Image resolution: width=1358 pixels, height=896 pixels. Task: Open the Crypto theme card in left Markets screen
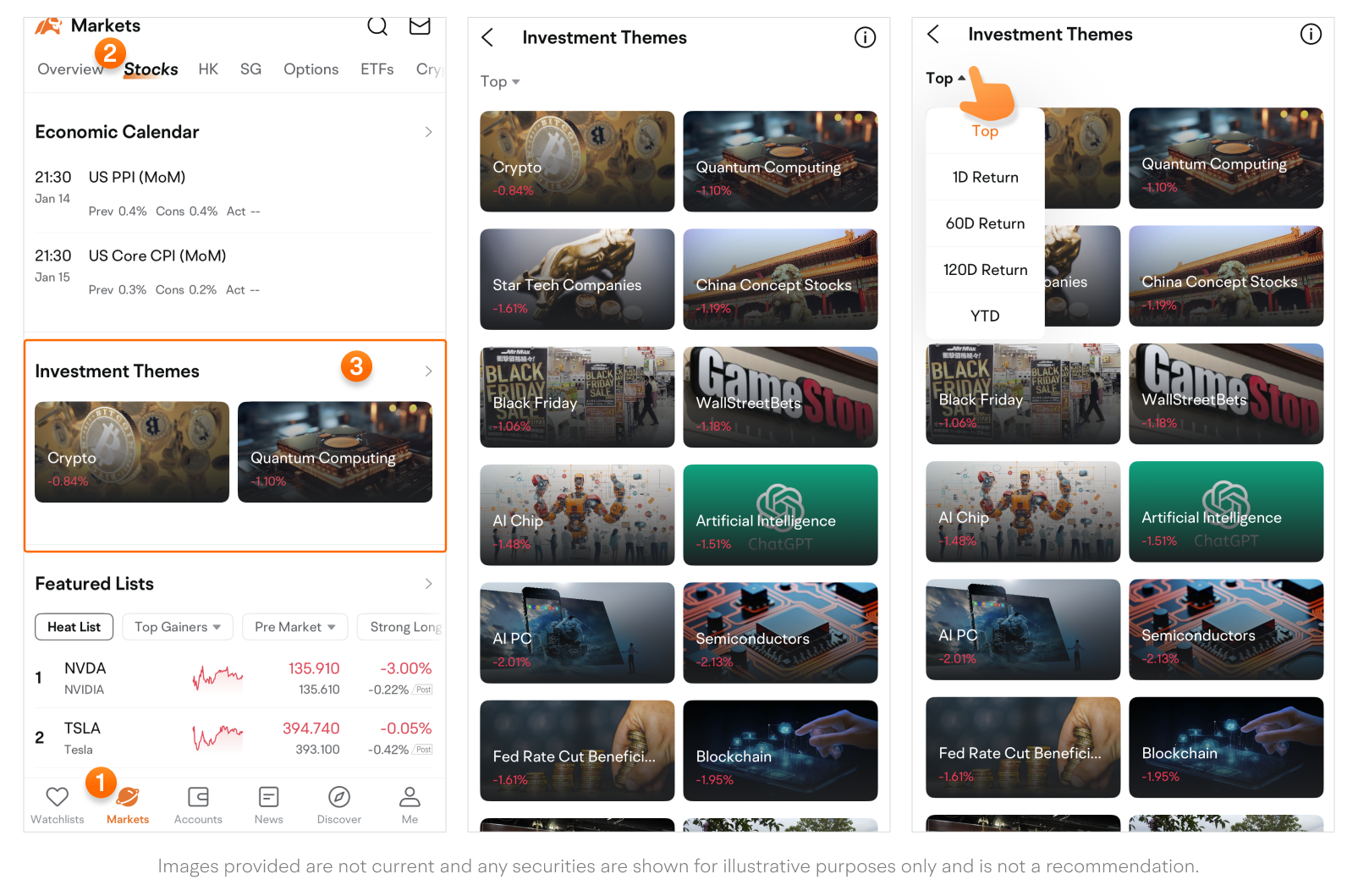[x=132, y=452]
